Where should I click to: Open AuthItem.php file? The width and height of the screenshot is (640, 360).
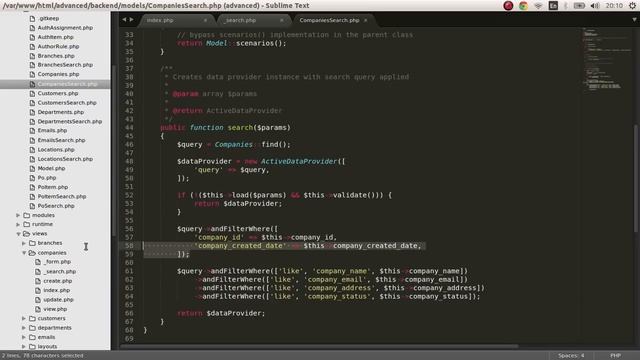[x=56, y=37]
